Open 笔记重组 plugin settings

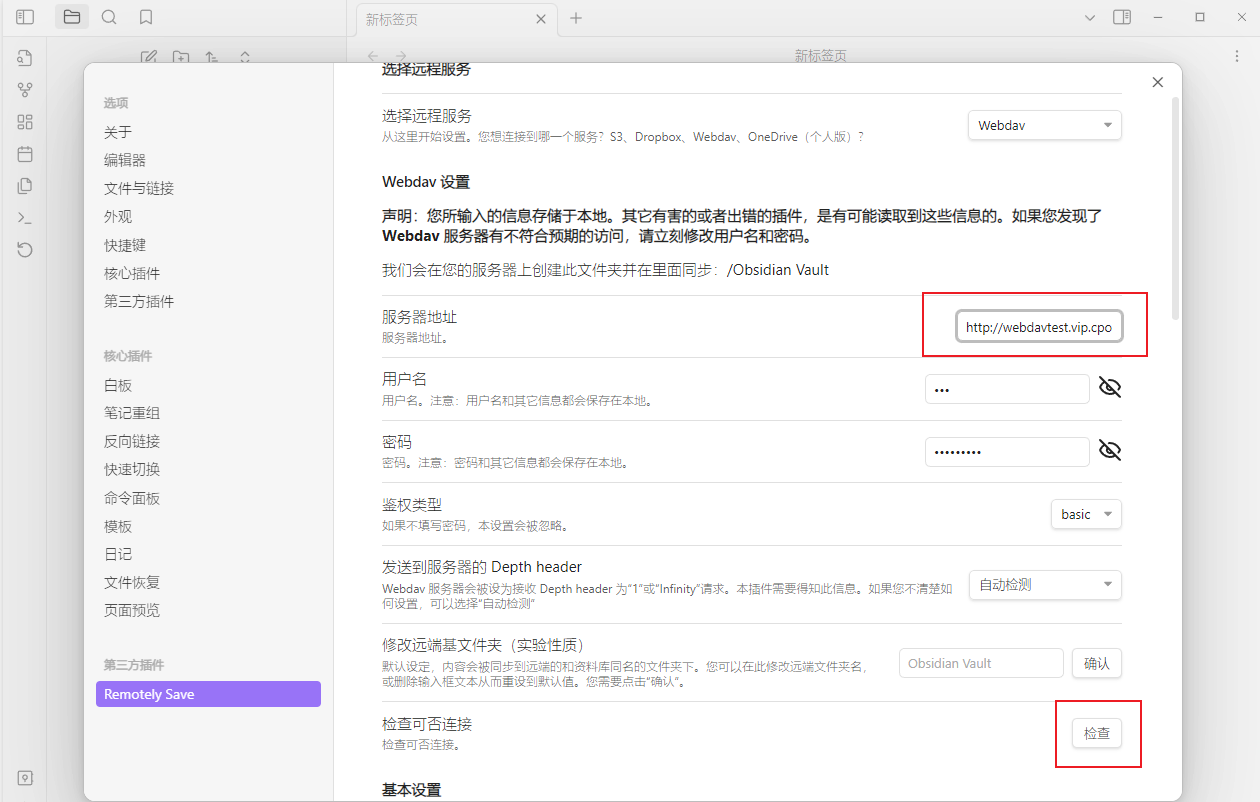(x=132, y=413)
